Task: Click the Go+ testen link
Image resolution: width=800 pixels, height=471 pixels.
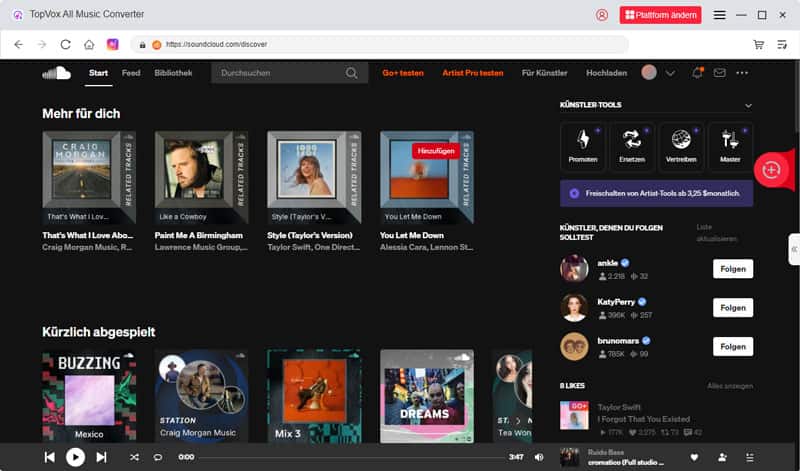Action: (403, 73)
